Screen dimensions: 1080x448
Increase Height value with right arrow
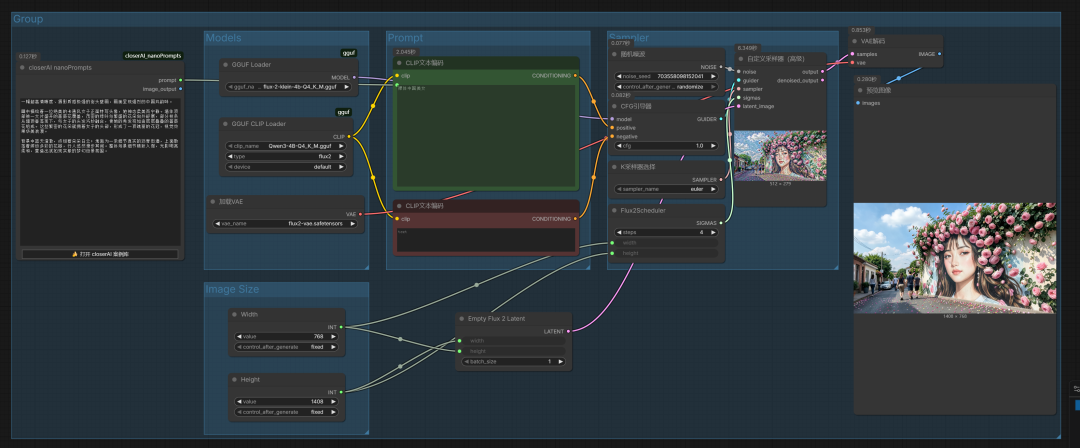pyautogui.click(x=333, y=401)
